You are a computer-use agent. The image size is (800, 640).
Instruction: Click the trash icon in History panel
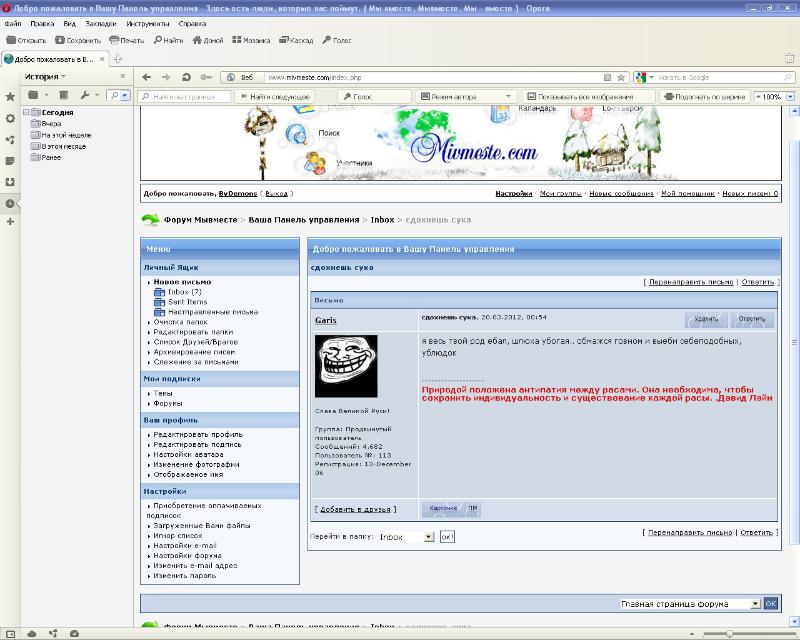point(62,95)
